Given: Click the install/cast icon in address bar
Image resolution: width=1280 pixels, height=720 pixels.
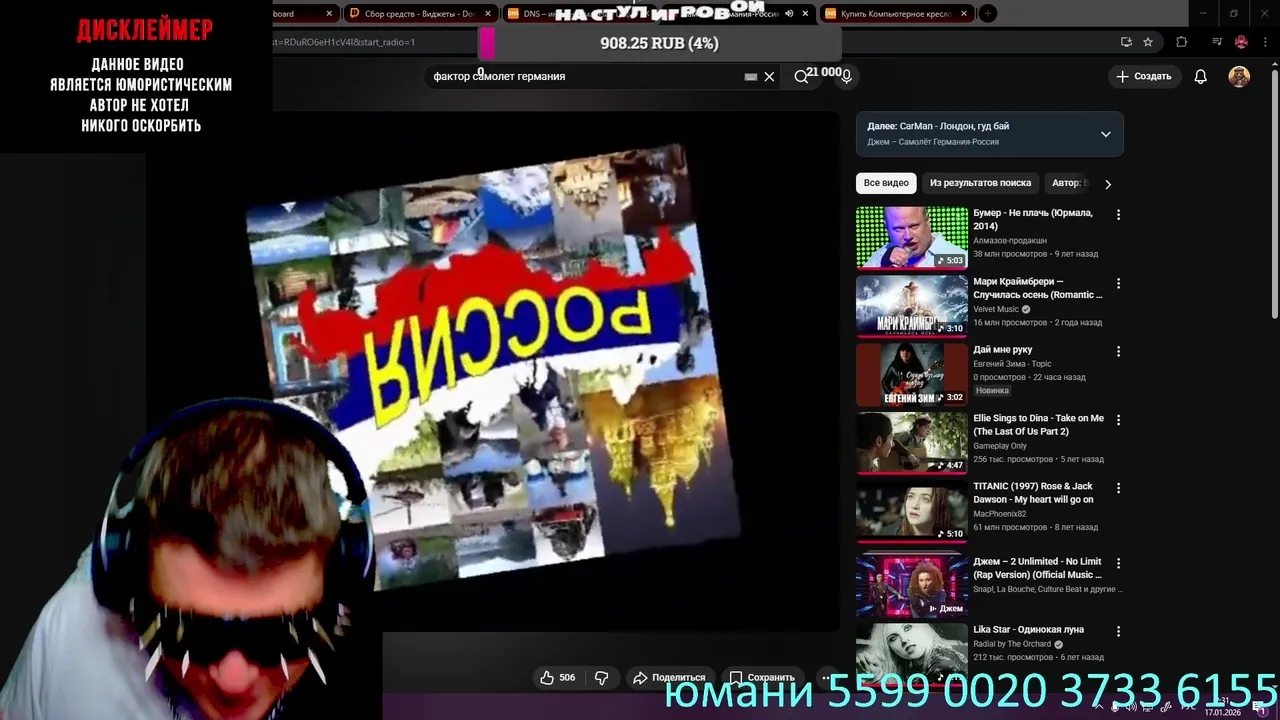Looking at the screenshot, I should [x=1126, y=42].
